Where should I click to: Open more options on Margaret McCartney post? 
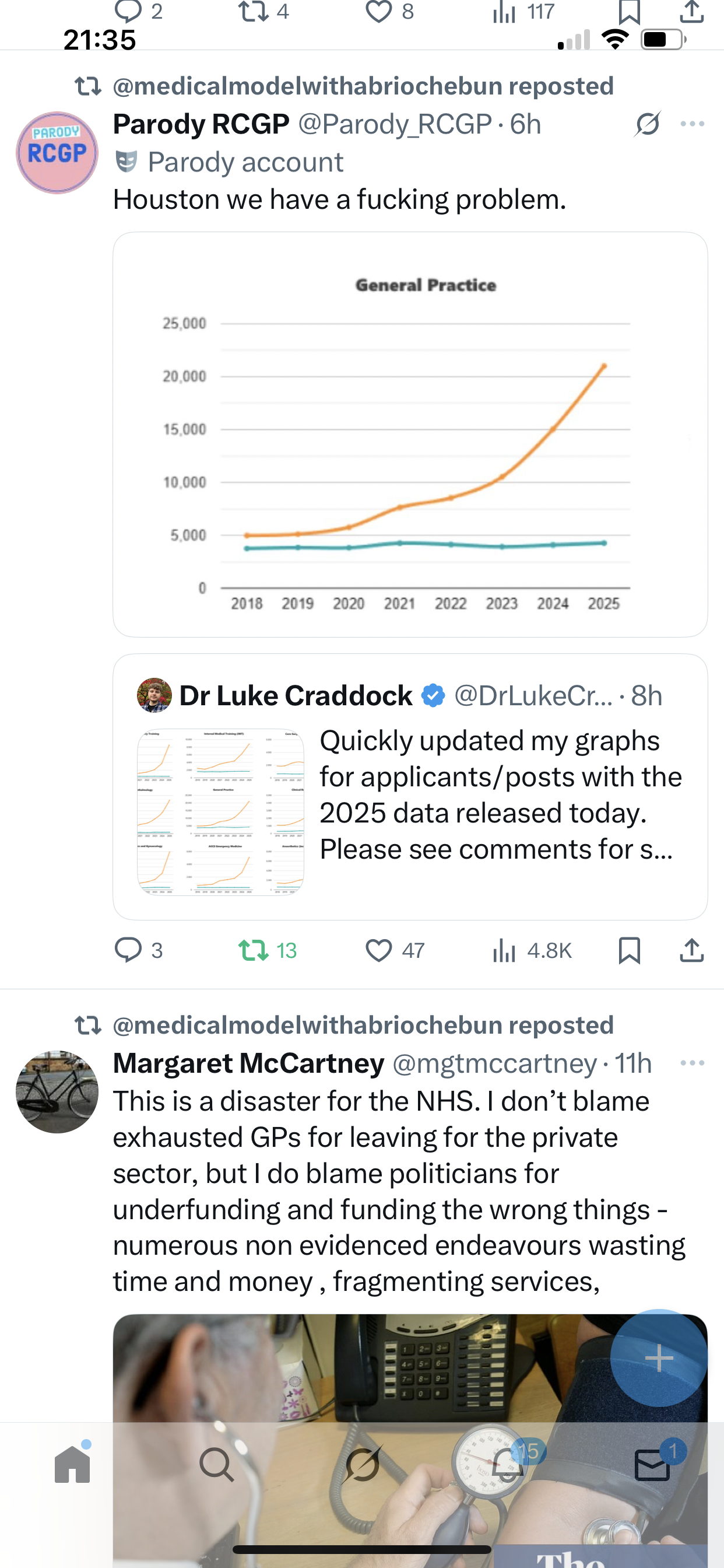pos(693,1063)
